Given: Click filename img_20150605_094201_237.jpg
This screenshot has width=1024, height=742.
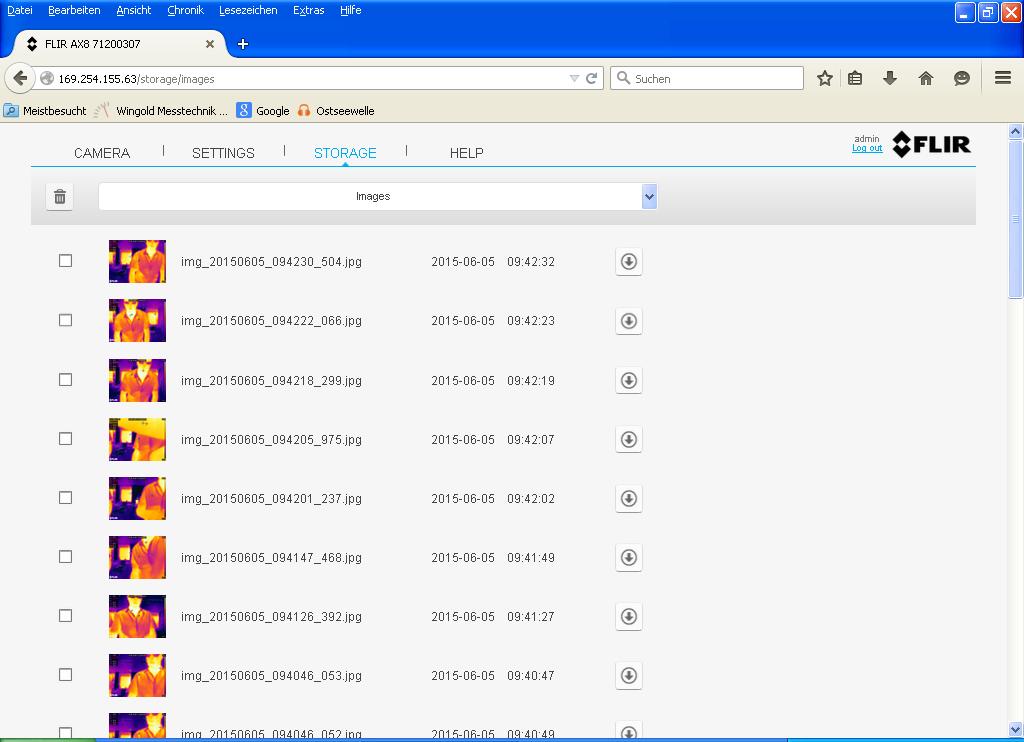Looking at the screenshot, I should [x=271, y=498].
